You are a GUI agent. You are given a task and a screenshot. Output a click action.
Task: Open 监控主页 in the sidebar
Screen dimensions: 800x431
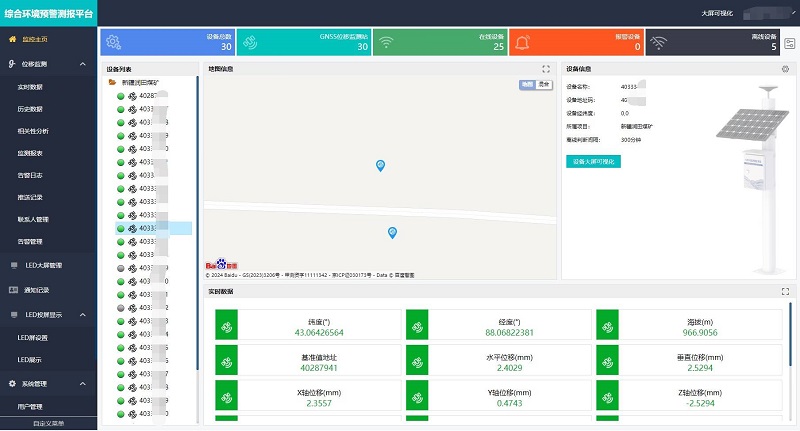(x=35, y=39)
